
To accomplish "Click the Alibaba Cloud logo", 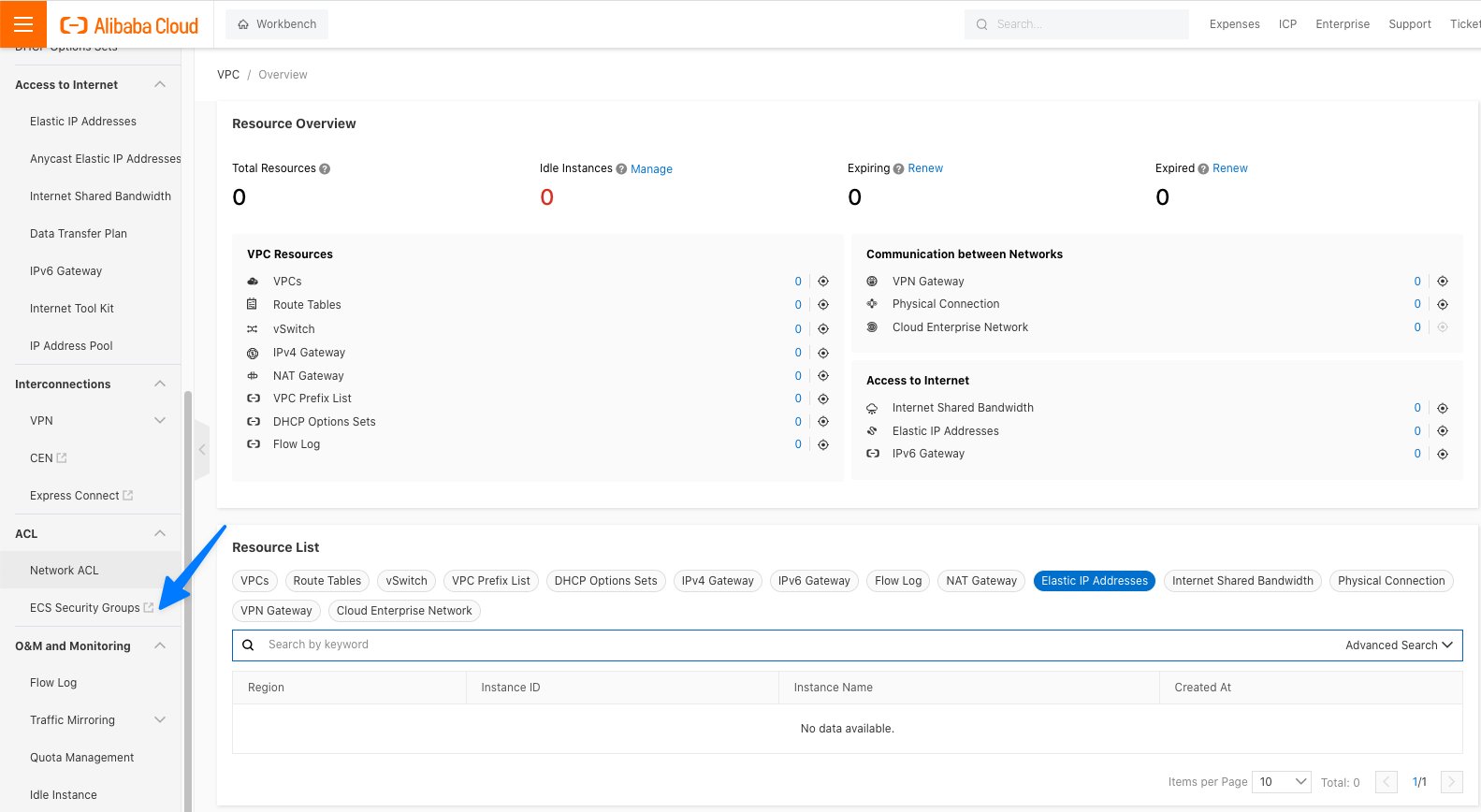I will 129,25.
